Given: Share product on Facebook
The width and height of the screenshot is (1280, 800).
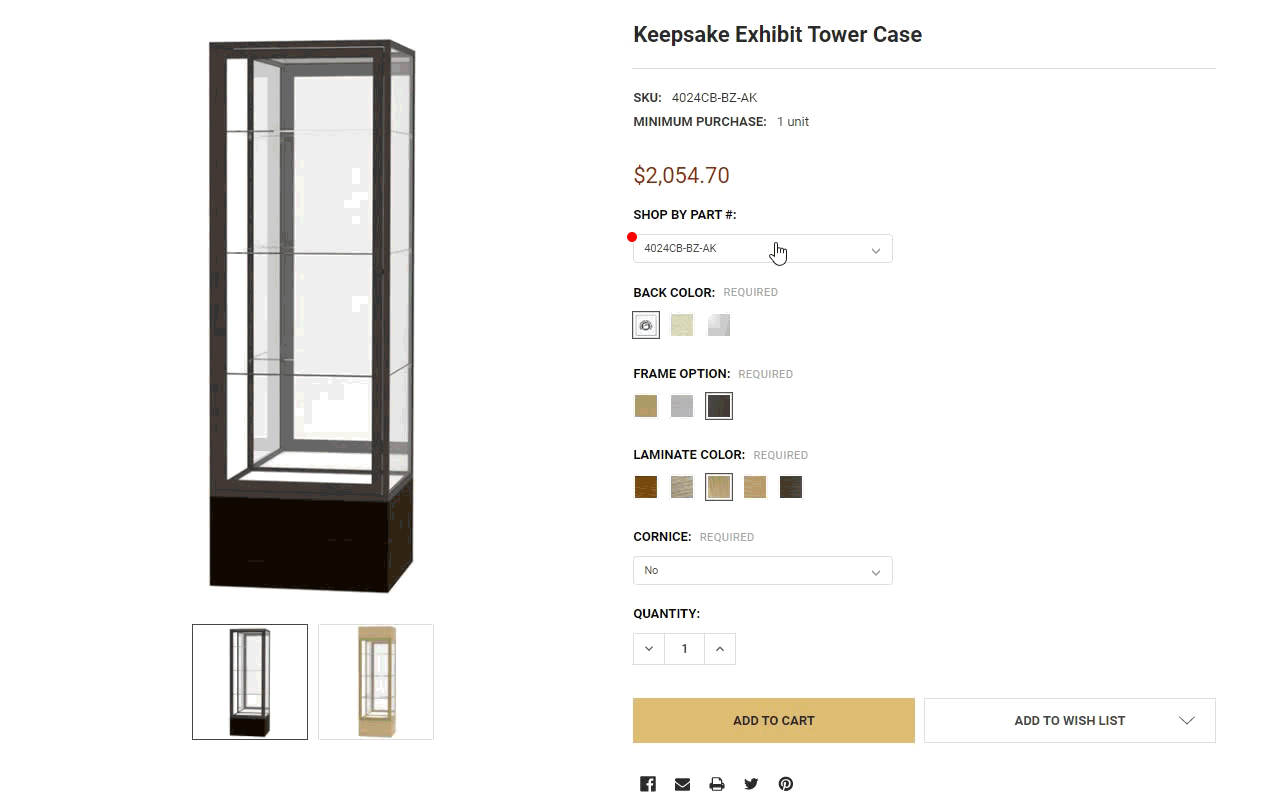Looking at the screenshot, I should 648,784.
